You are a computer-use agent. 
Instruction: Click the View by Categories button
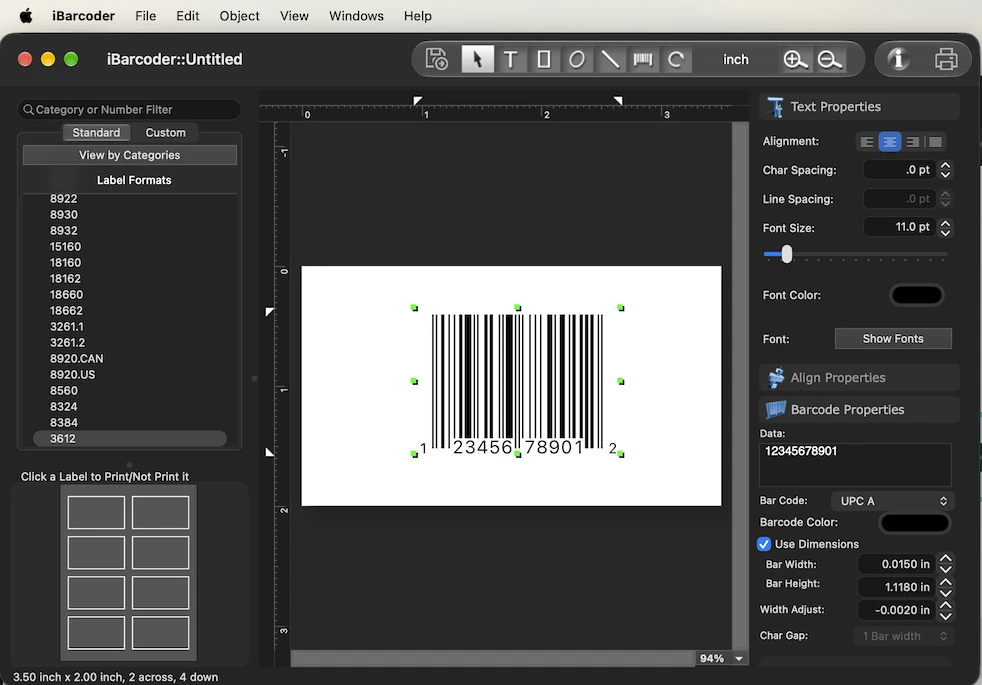click(130, 155)
